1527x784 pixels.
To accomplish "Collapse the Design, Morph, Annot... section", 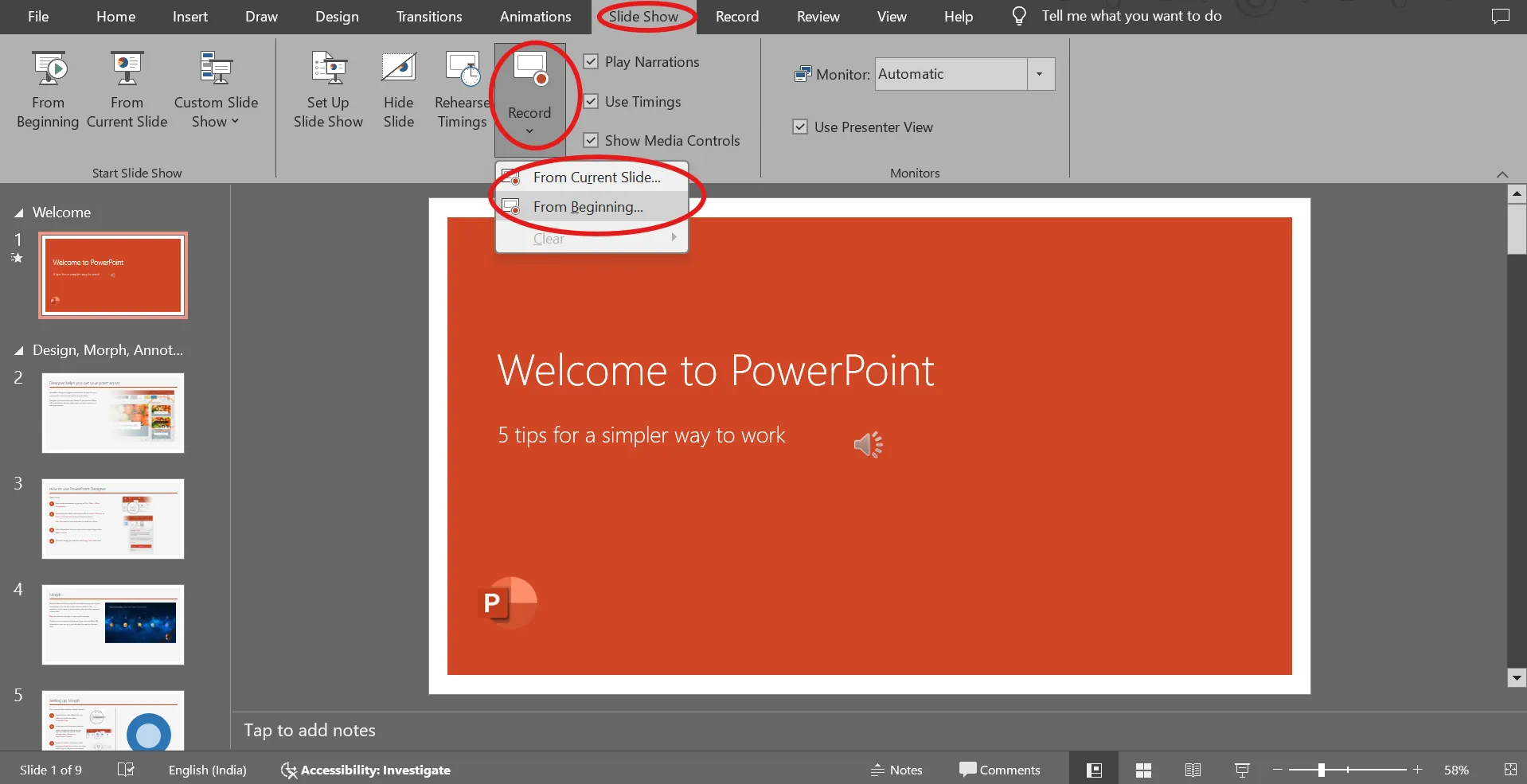I will pos(18,351).
